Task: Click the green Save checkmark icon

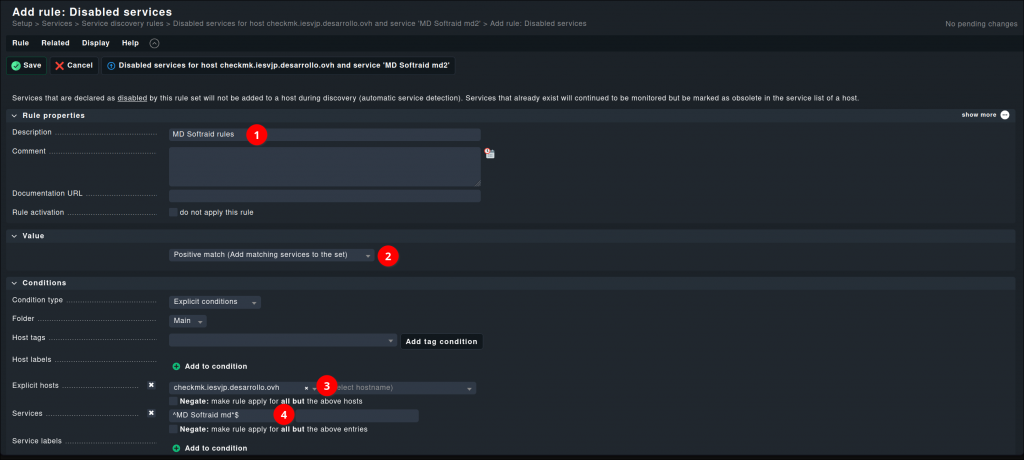Action: 15,65
